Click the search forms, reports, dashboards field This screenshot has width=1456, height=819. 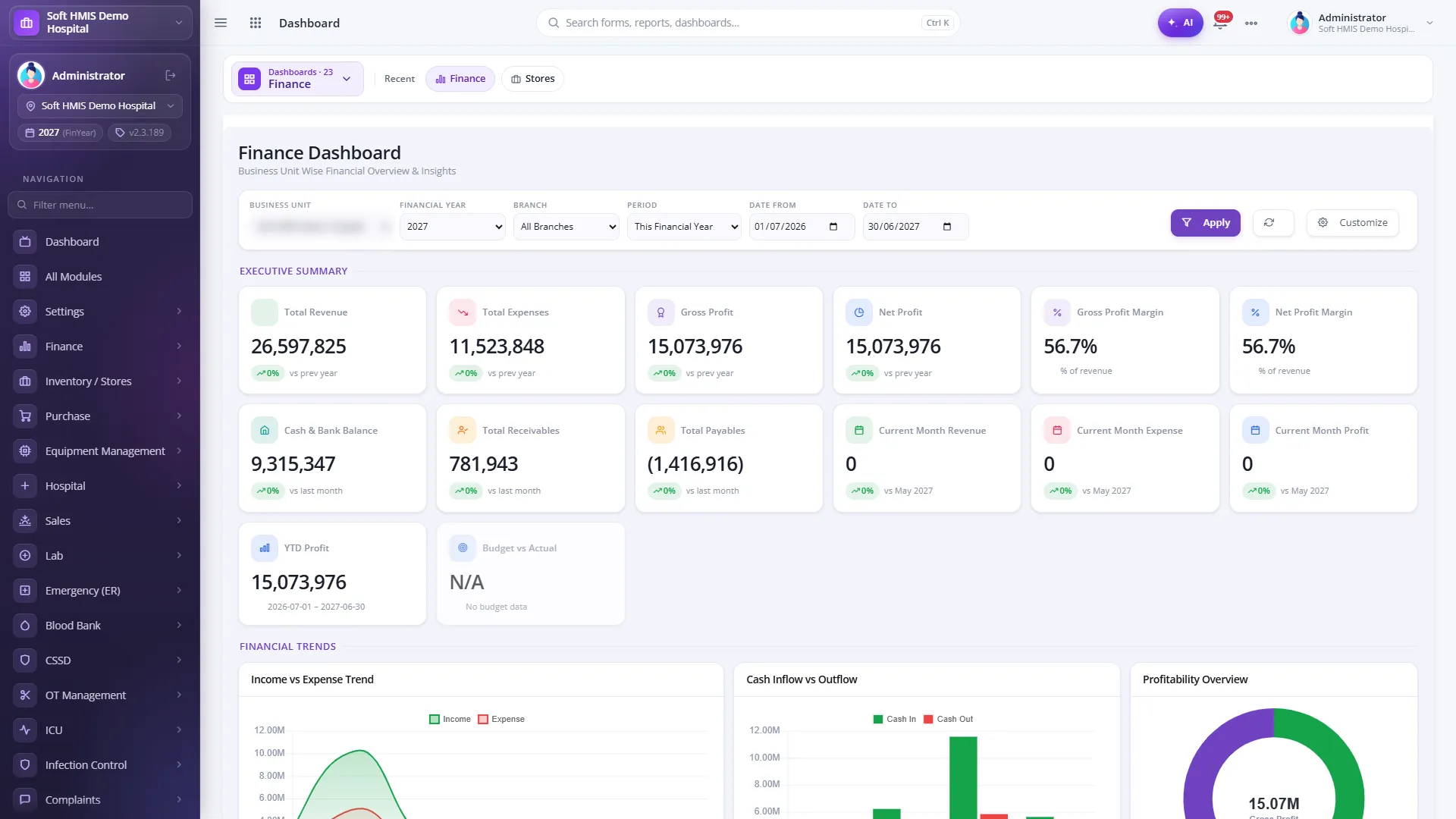click(x=748, y=23)
